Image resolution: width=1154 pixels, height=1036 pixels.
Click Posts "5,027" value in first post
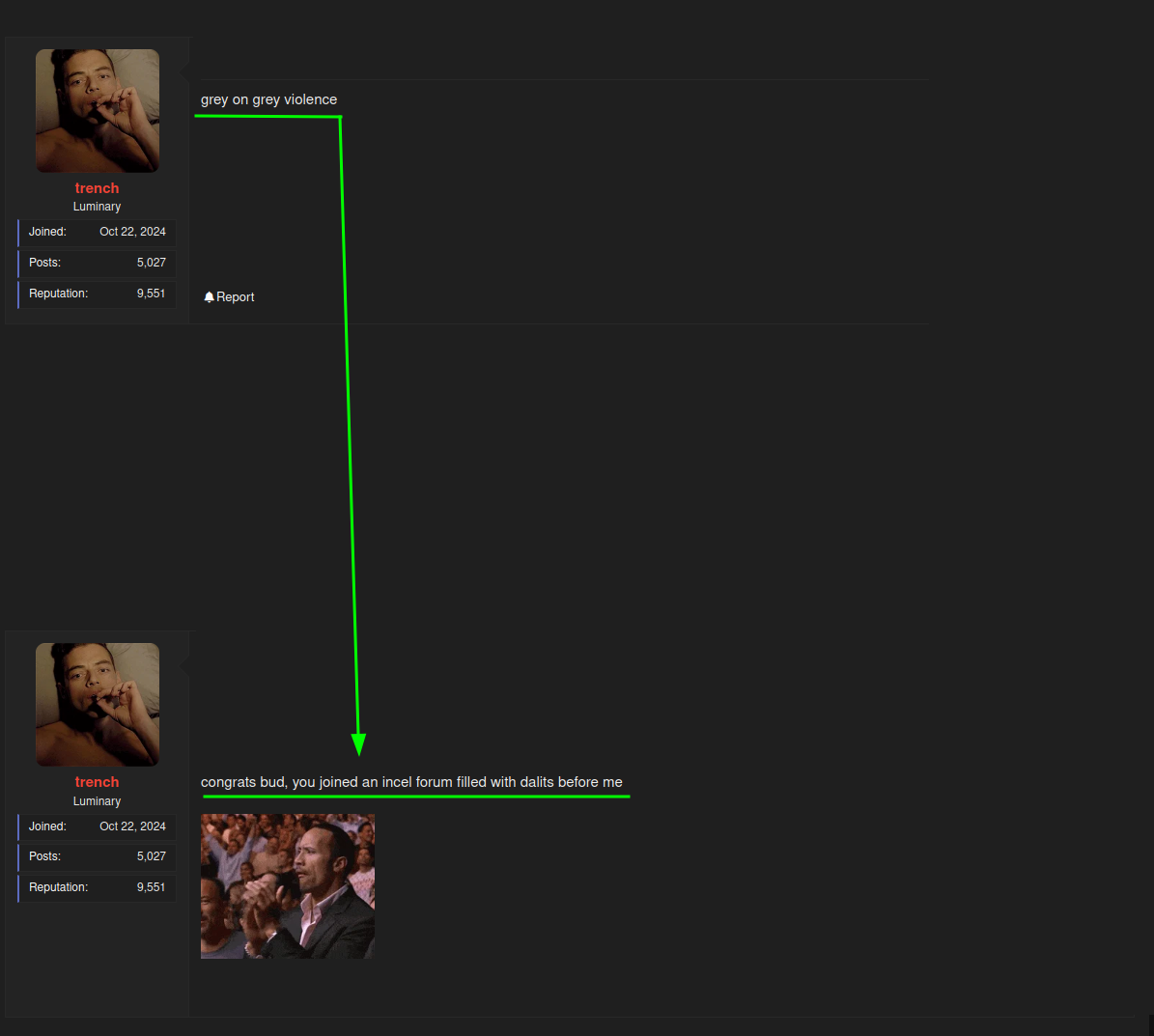click(152, 263)
